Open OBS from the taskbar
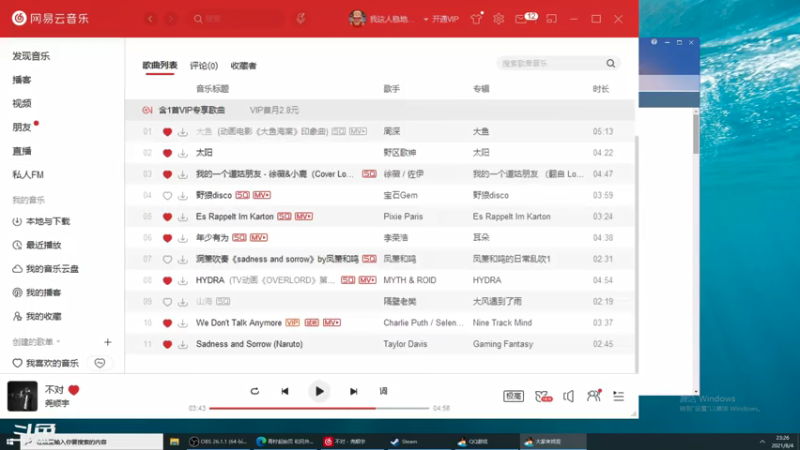The height and width of the screenshot is (450, 800). 218,442
